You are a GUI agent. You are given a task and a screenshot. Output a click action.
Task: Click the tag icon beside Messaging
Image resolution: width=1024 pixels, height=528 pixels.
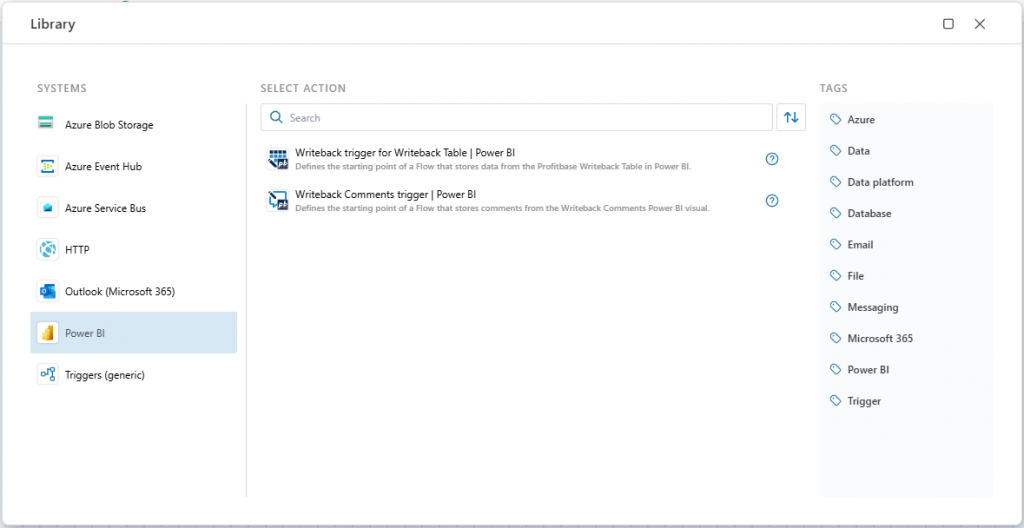point(835,307)
